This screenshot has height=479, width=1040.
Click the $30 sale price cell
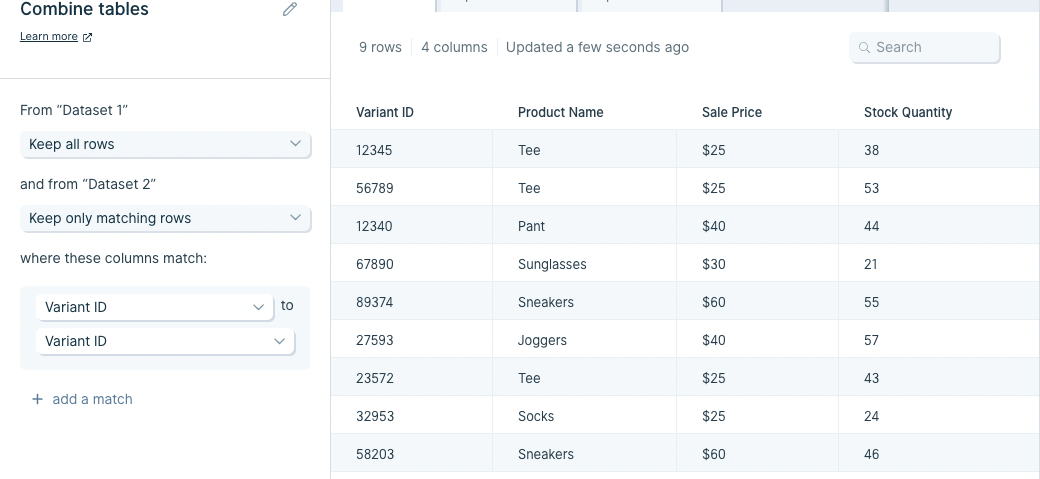(757, 264)
